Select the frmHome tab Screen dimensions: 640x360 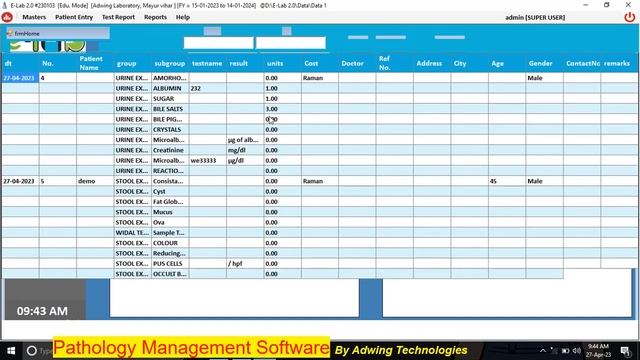58,33
